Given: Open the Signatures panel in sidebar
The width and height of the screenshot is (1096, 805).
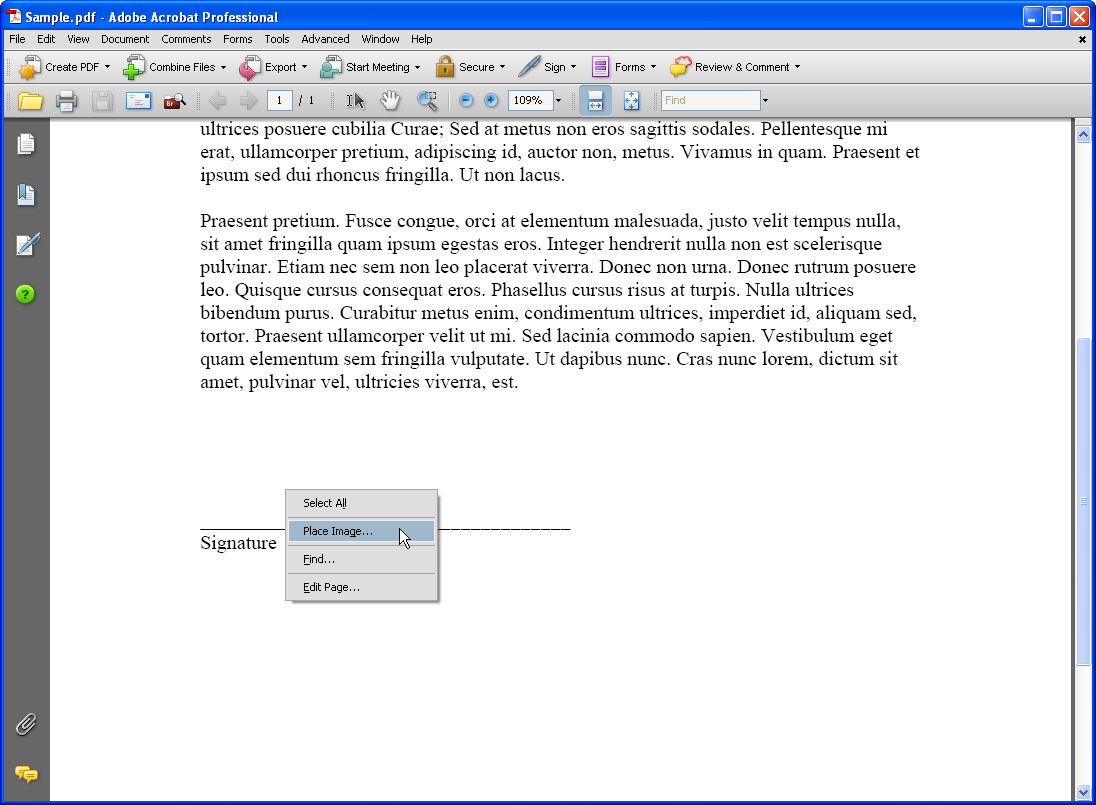Looking at the screenshot, I should coord(27,245).
